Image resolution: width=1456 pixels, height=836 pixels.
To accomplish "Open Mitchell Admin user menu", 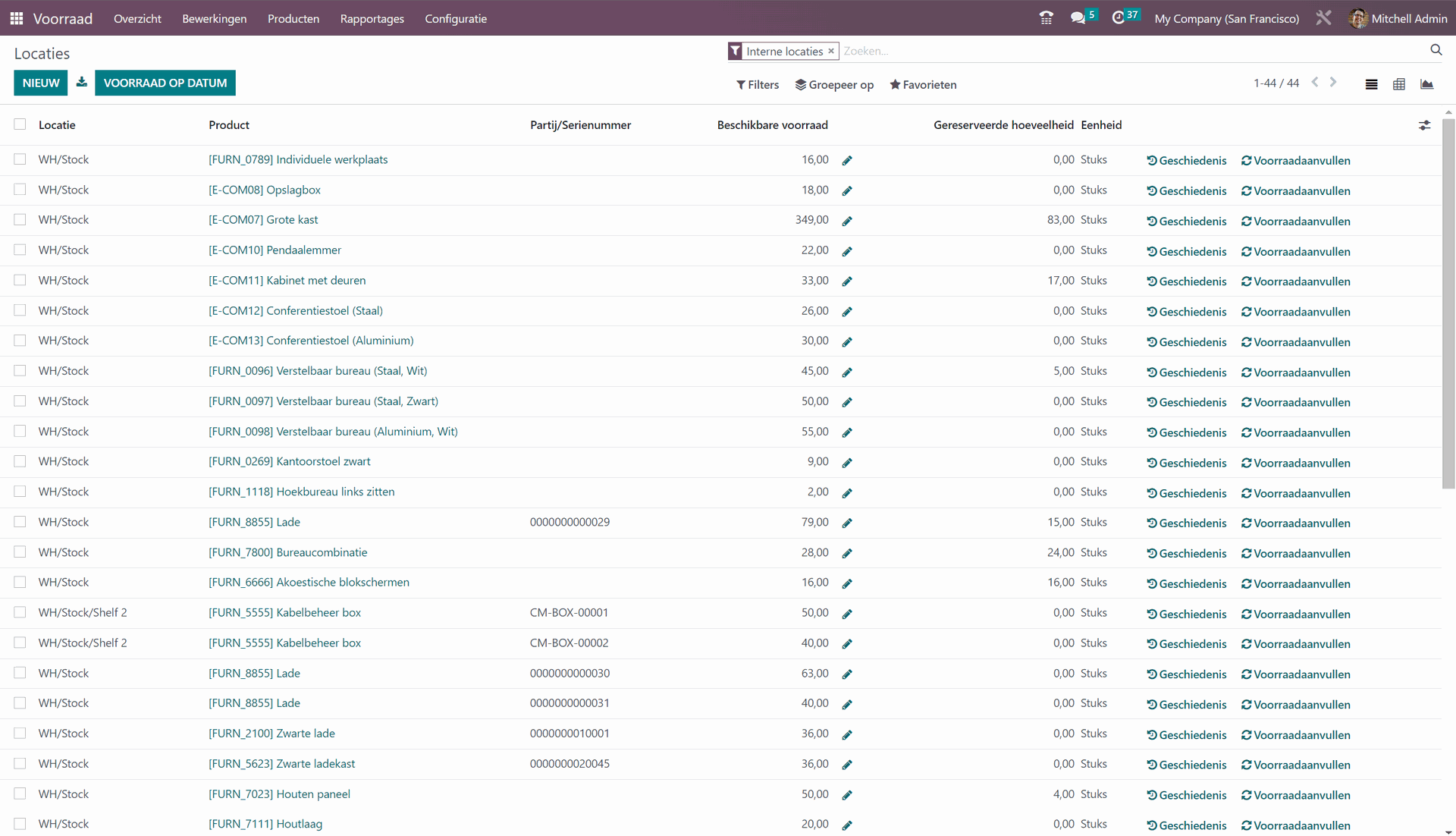I will 1398,18.
